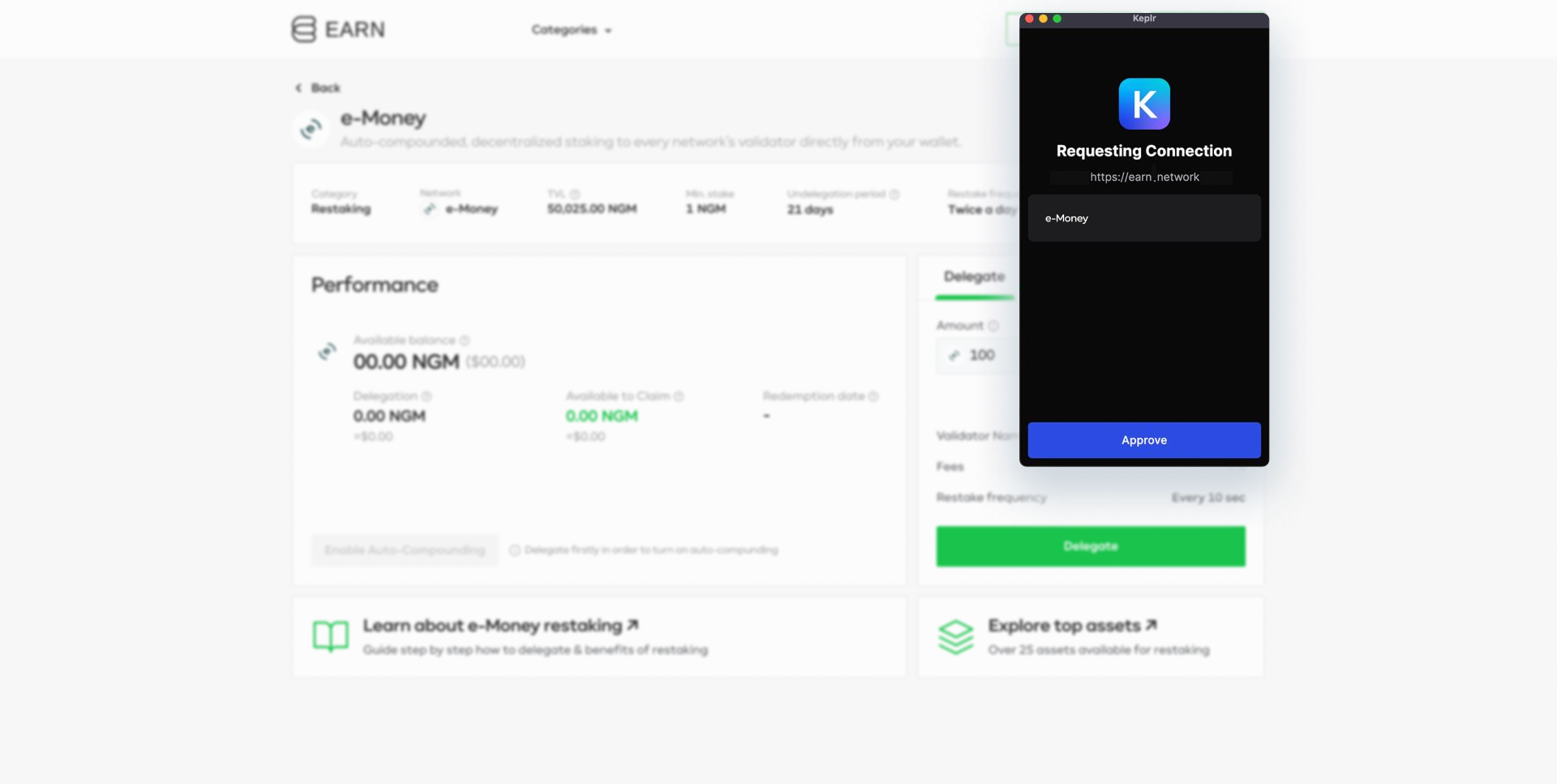The image size is (1557, 784).
Task: Click the green Delegate button
Action: coord(1090,546)
